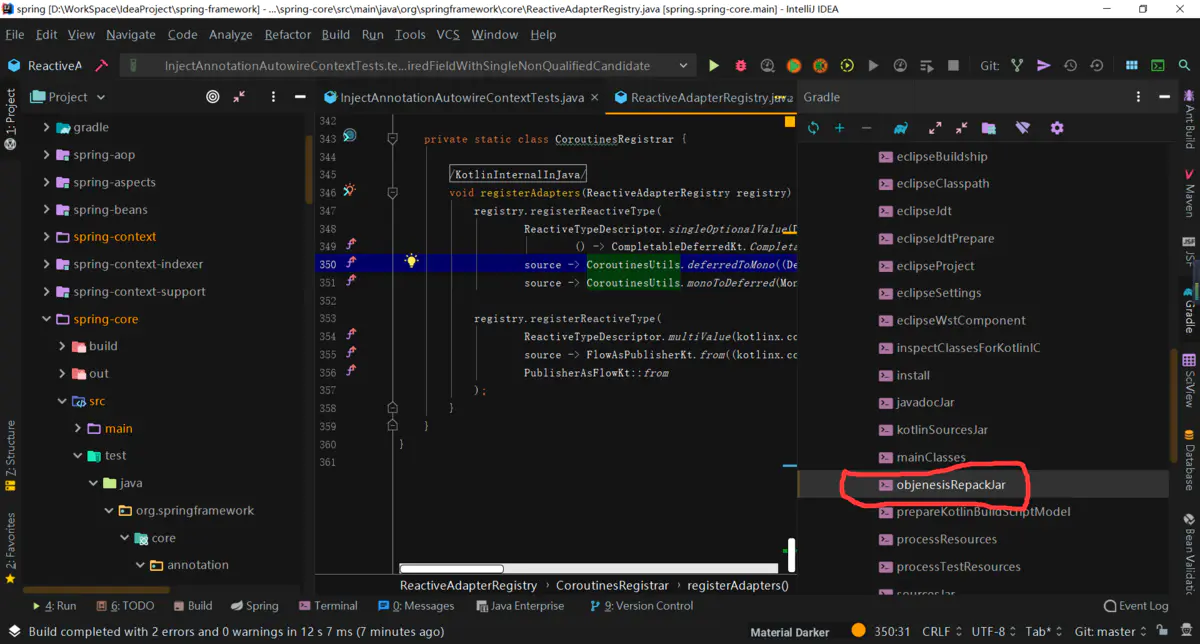
Task: Expand the spring-aop folder
Action: [x=46, y=155]
